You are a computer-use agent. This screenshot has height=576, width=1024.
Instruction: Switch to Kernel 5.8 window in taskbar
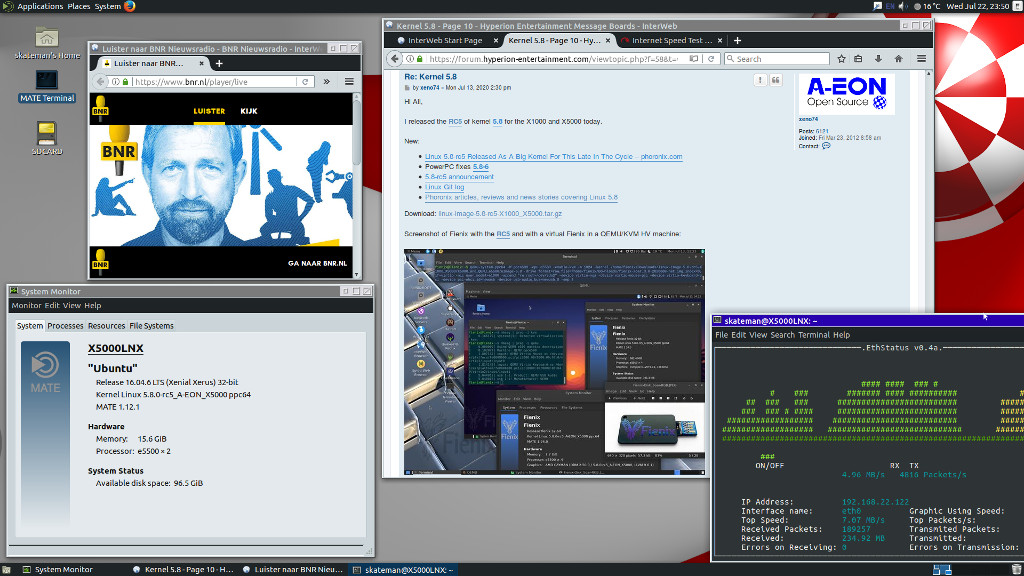pos(183,569)
